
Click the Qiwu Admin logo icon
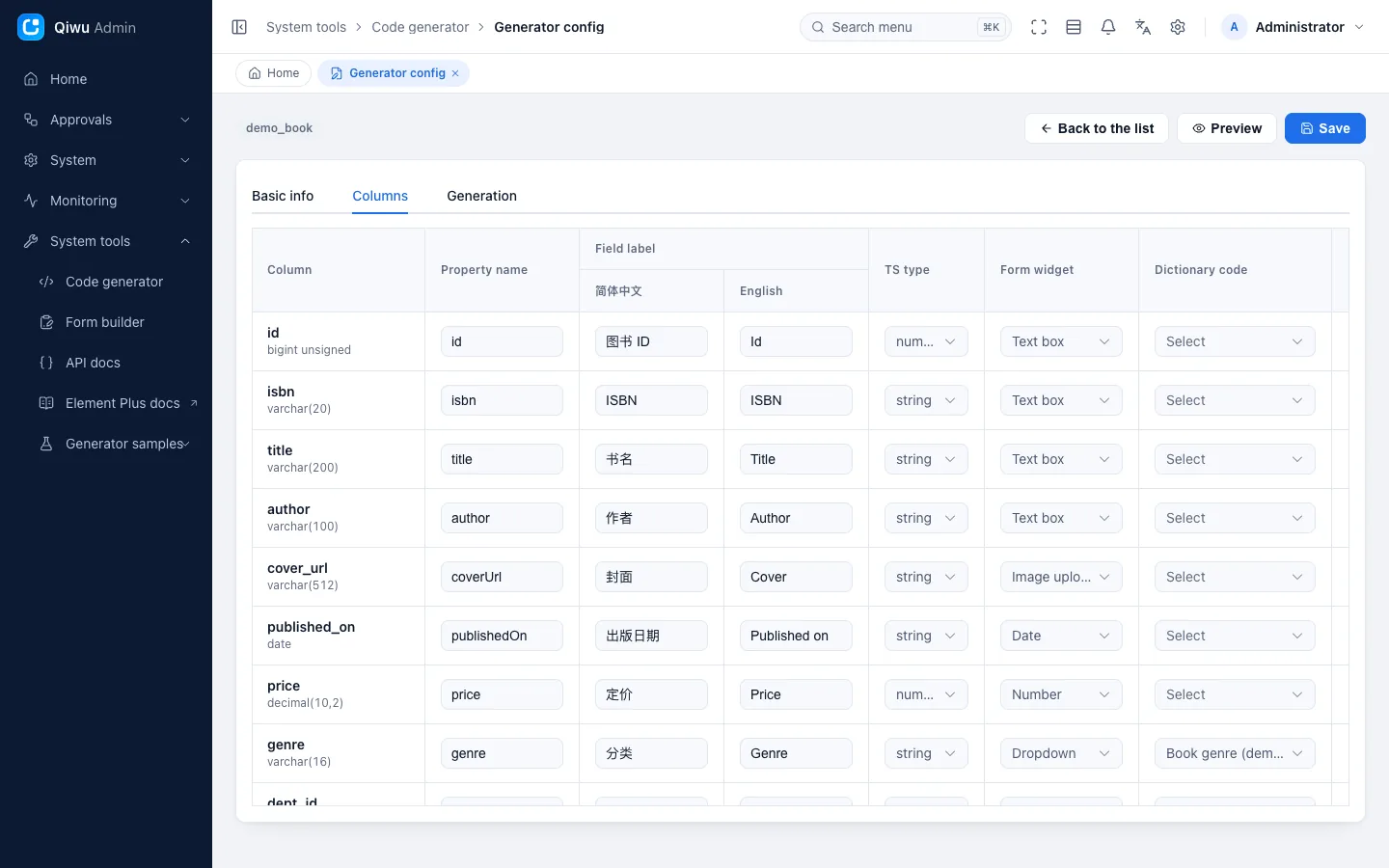[31, 27]
